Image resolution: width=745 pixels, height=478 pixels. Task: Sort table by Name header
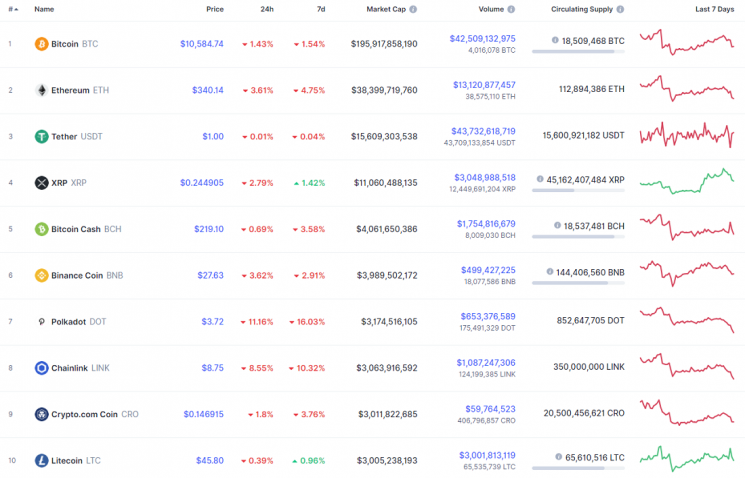point(44,9)
